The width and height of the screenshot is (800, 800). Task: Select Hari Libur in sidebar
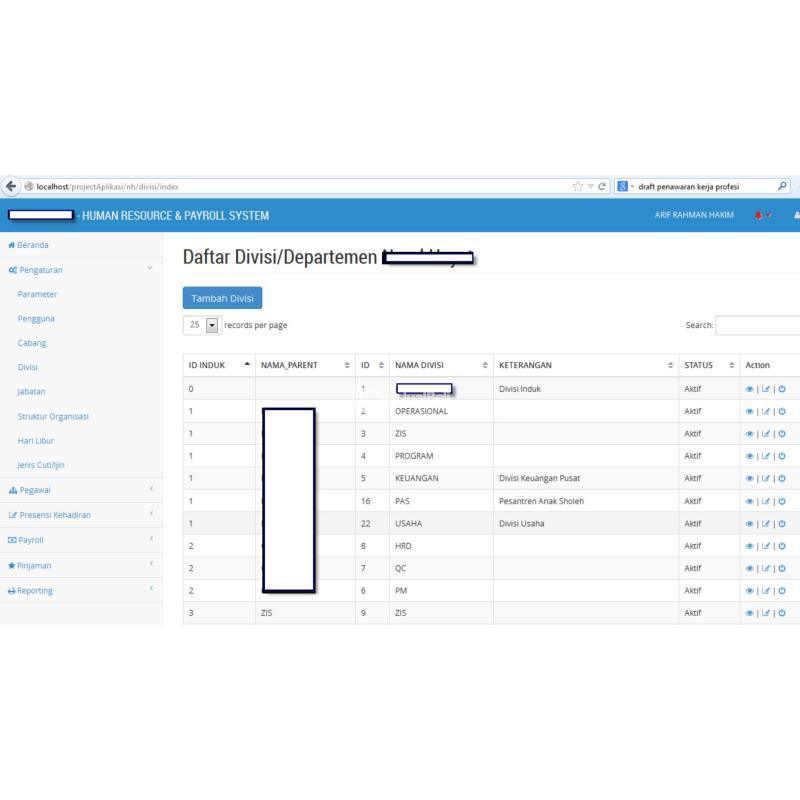point(36,440)
